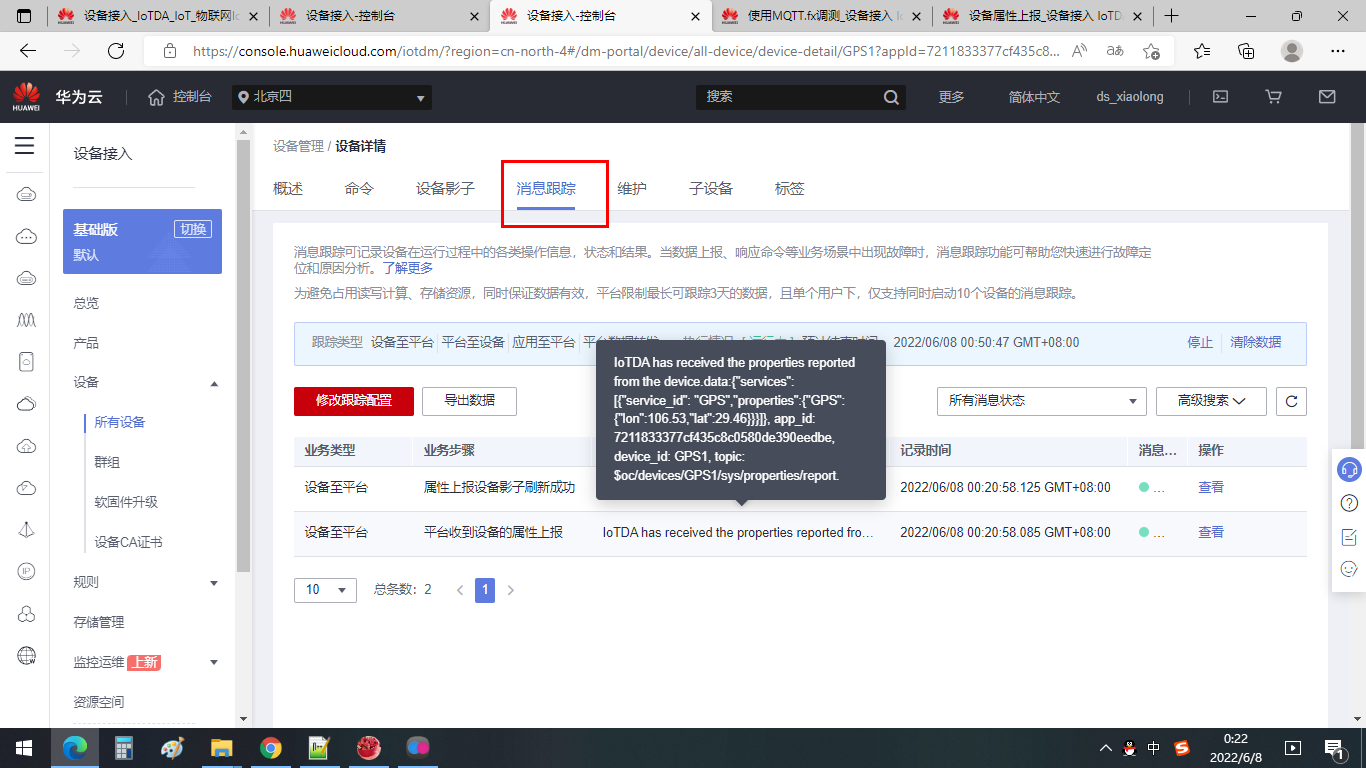
Task: Open the shopping cart icon
Action: [x=1273, y=97]
